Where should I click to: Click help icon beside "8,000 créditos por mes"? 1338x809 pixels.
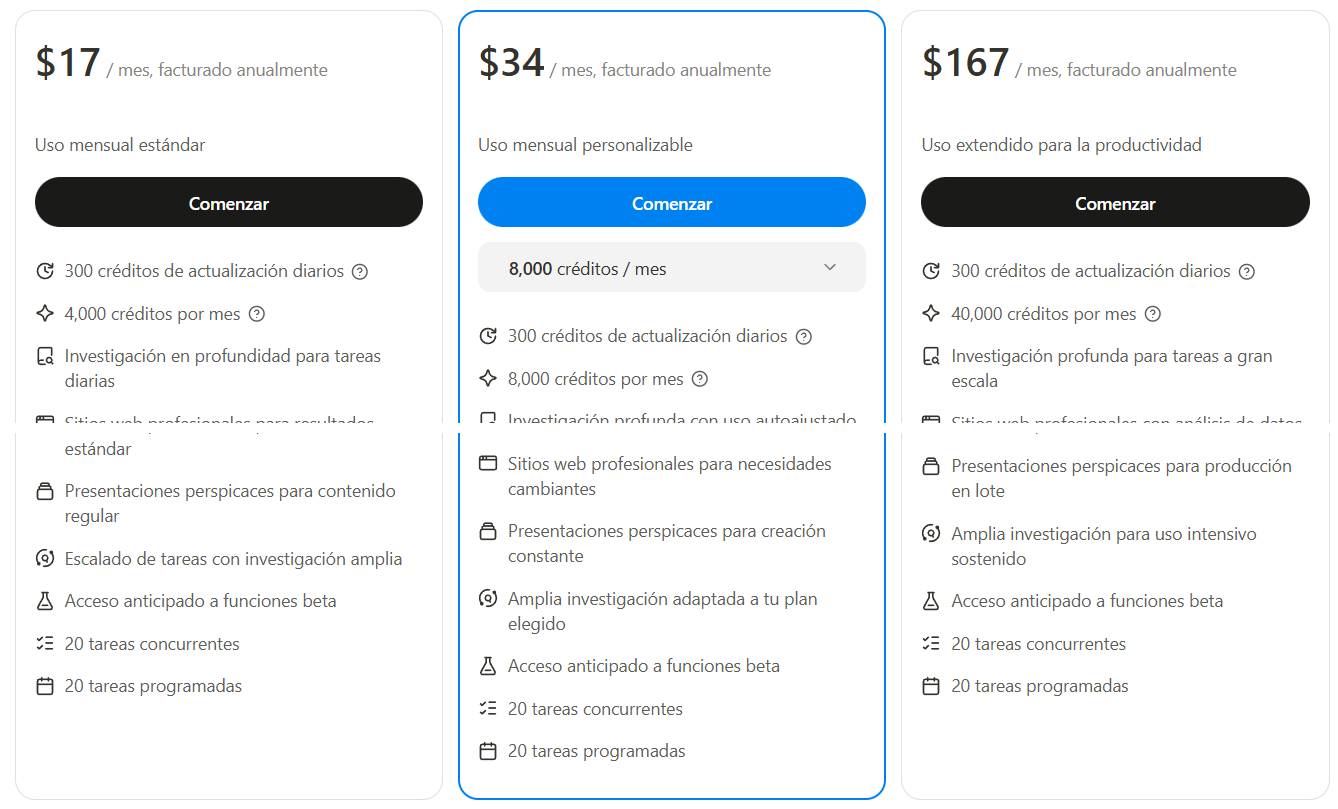click(699, 379)
